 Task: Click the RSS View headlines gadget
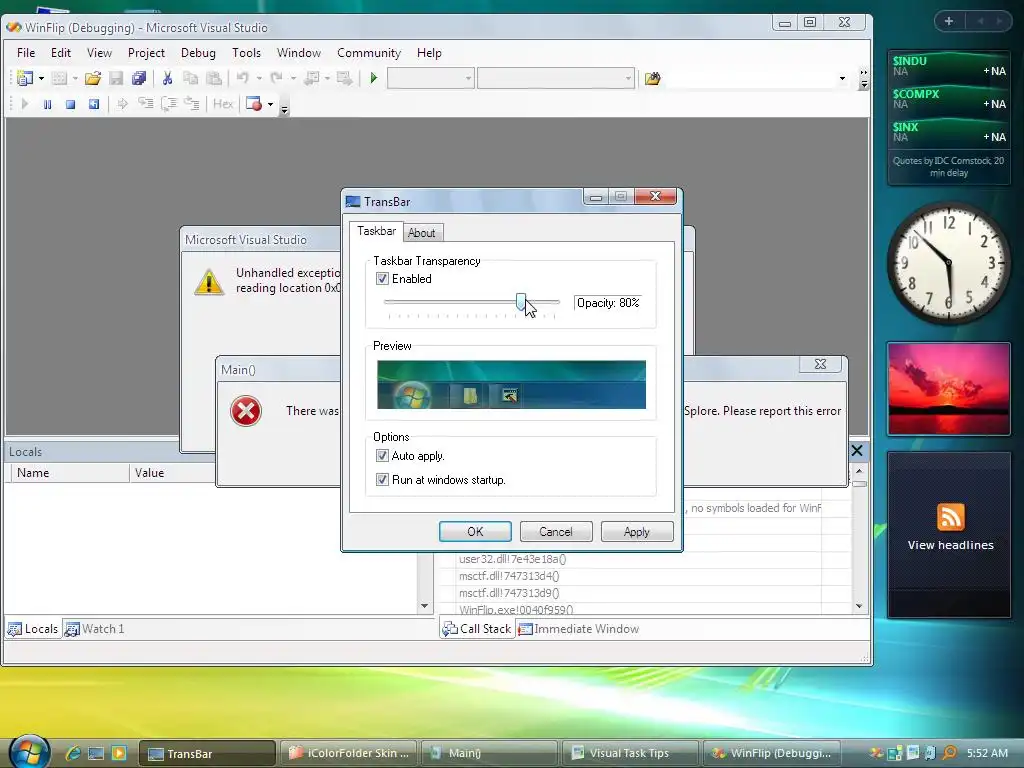pos(949,534)
